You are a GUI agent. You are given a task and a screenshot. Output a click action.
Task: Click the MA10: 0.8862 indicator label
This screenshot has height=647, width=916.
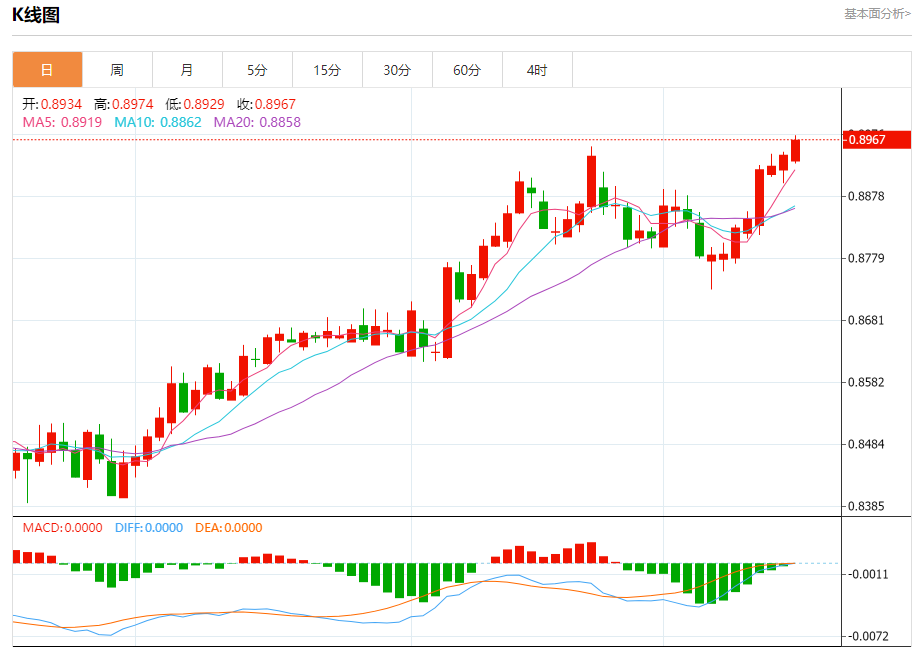(x=158, y=122)
